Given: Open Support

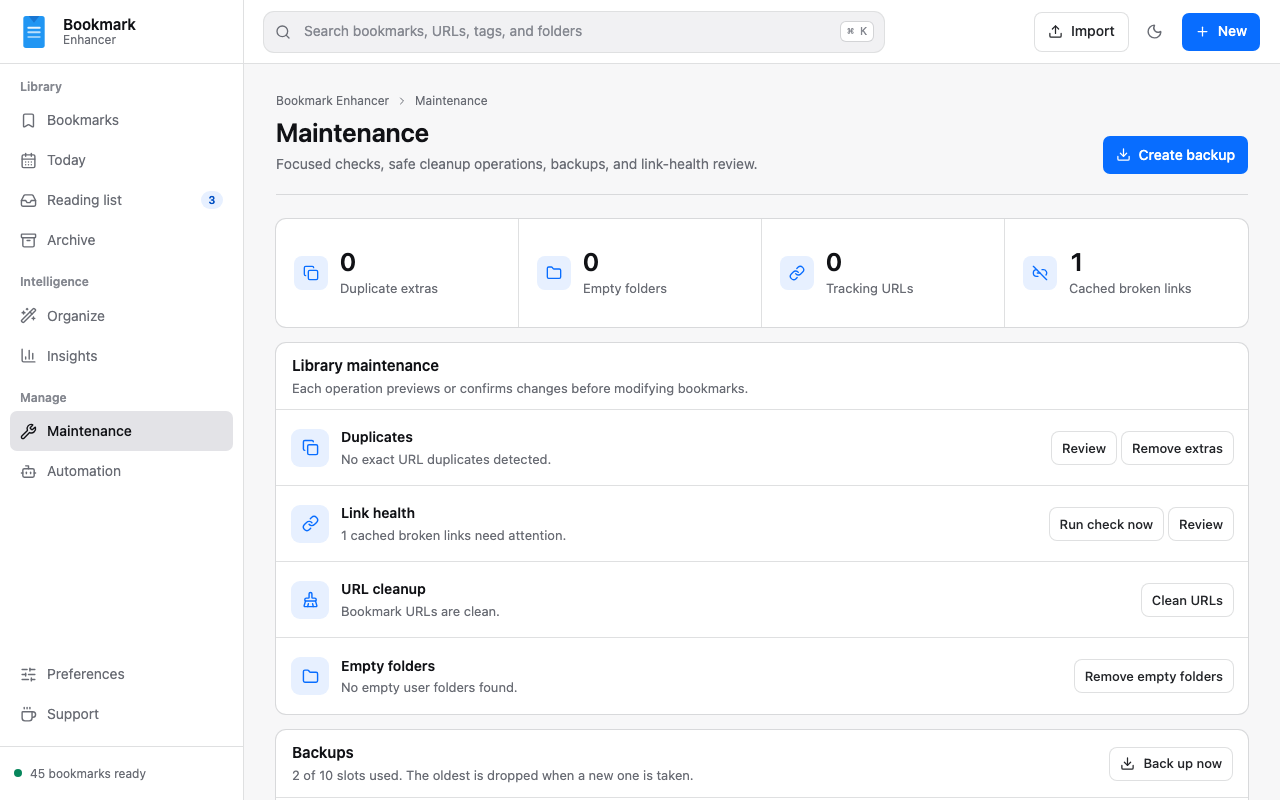Looking at the screenshot, I should click(121, 714).
